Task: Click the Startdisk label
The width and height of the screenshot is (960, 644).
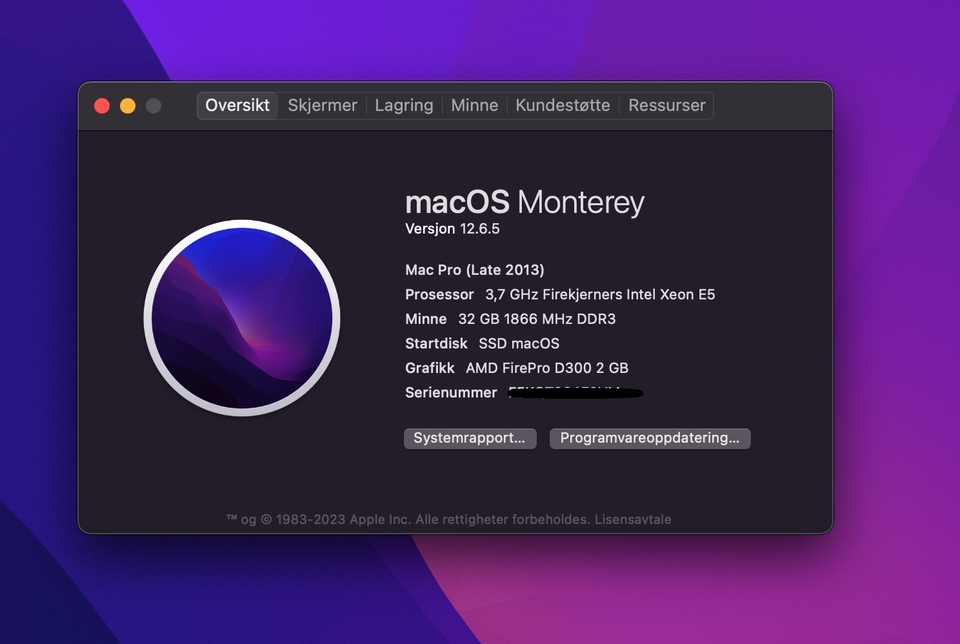Action: point(436,343)
